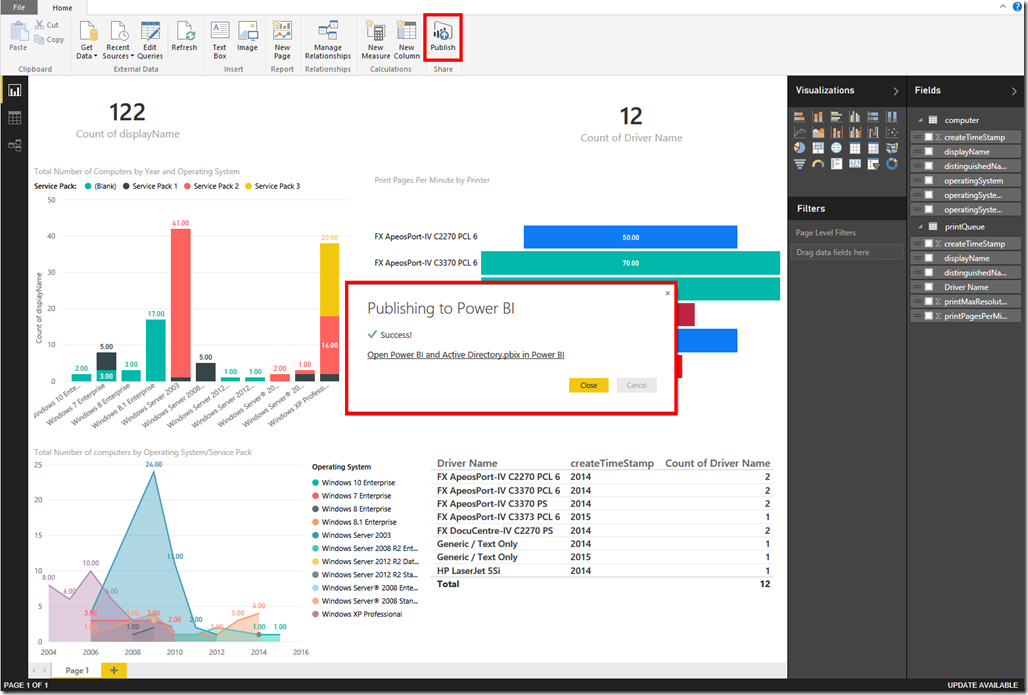Open Power BI and Active Directory.pbix link
Image resolution: width=1028 pixels, height=695 pixels.
coord(465,355)
